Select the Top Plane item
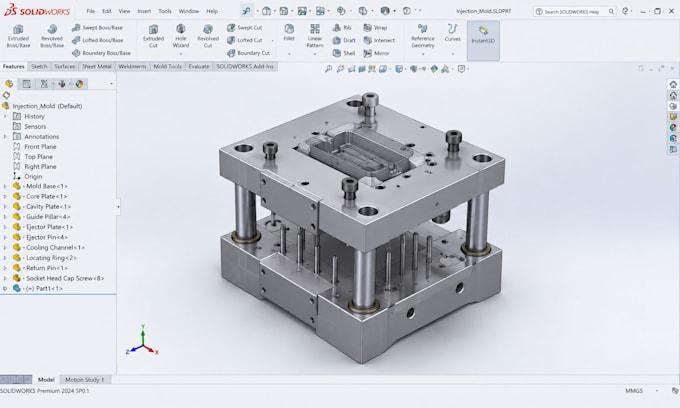680x408 pixels. (x=38, y=157)
